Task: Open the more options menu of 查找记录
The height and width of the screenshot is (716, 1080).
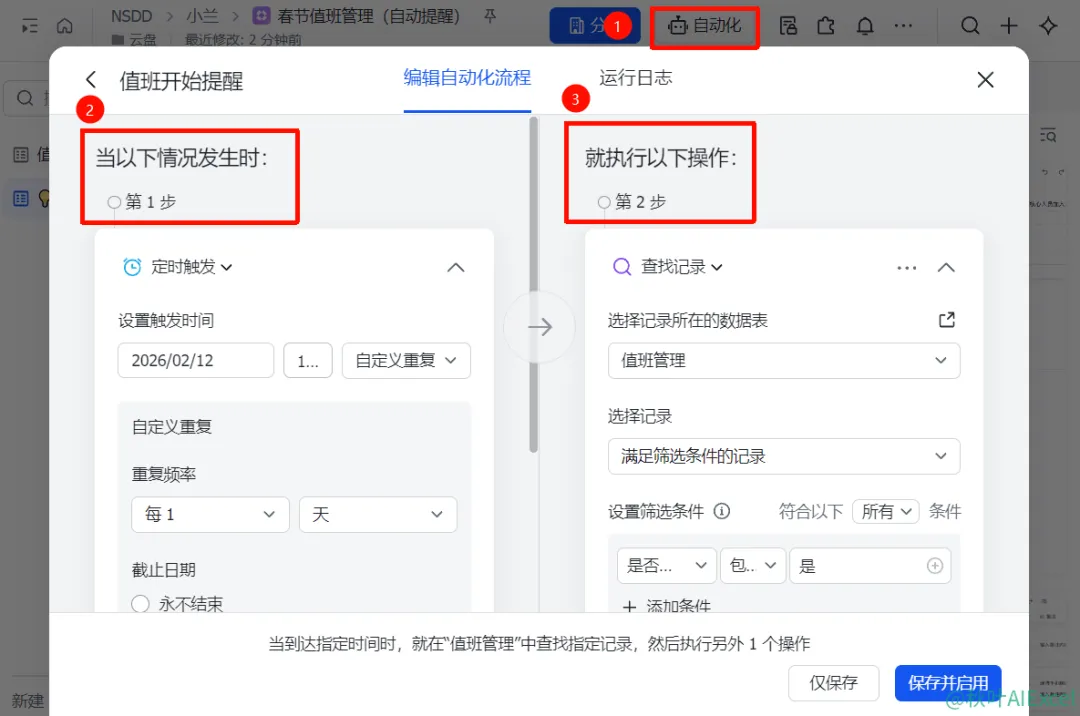Action: (906, 267)
